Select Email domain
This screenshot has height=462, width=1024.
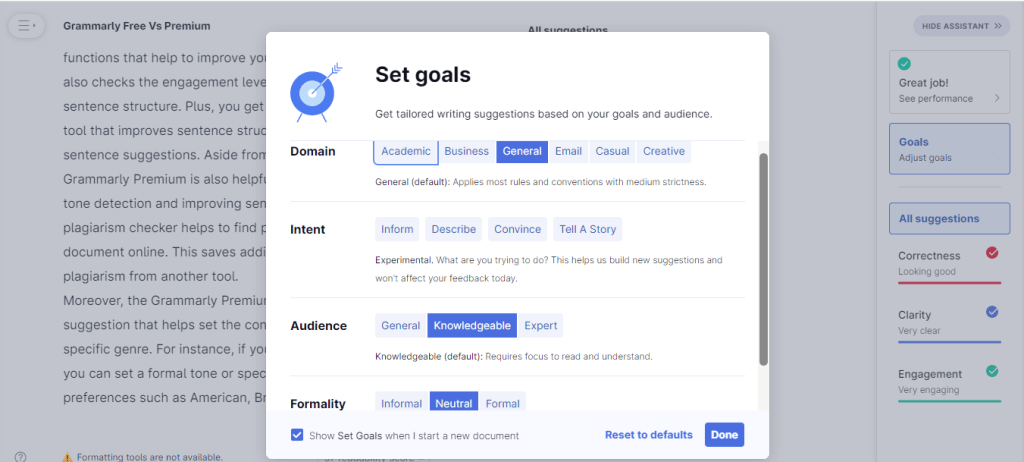(x=568, y=151)
